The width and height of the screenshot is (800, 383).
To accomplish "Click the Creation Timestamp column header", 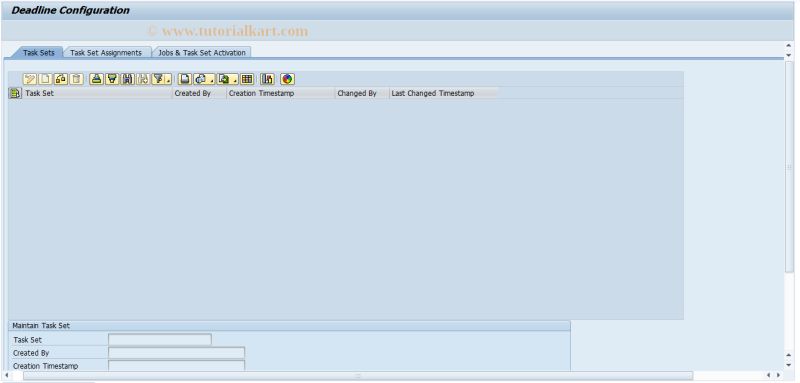I will [x=280, y=93].
